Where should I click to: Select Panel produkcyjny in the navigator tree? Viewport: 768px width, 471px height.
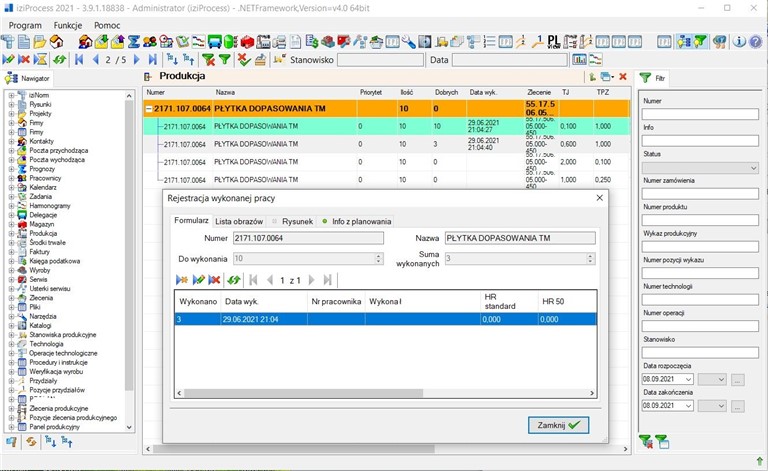click(54, 427)
